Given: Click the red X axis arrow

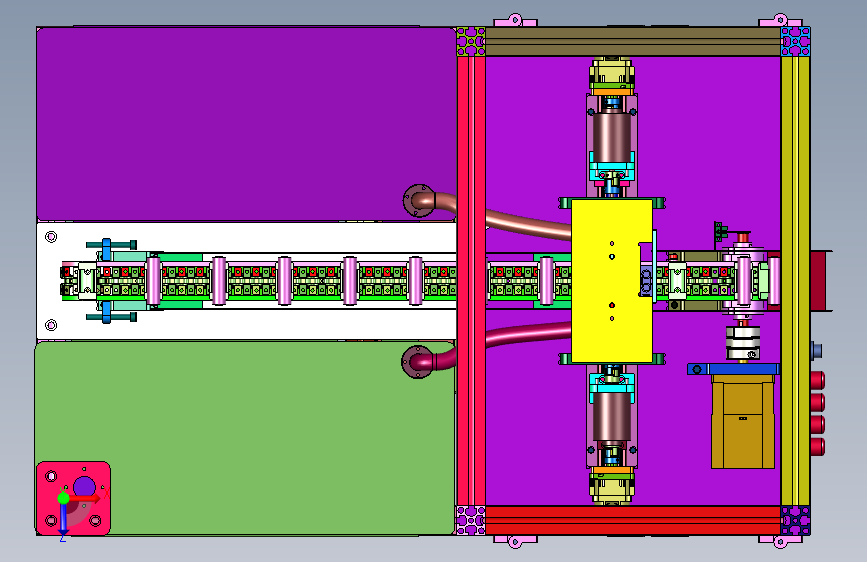Looking at the screenshot, I should [x=86, y=498].
